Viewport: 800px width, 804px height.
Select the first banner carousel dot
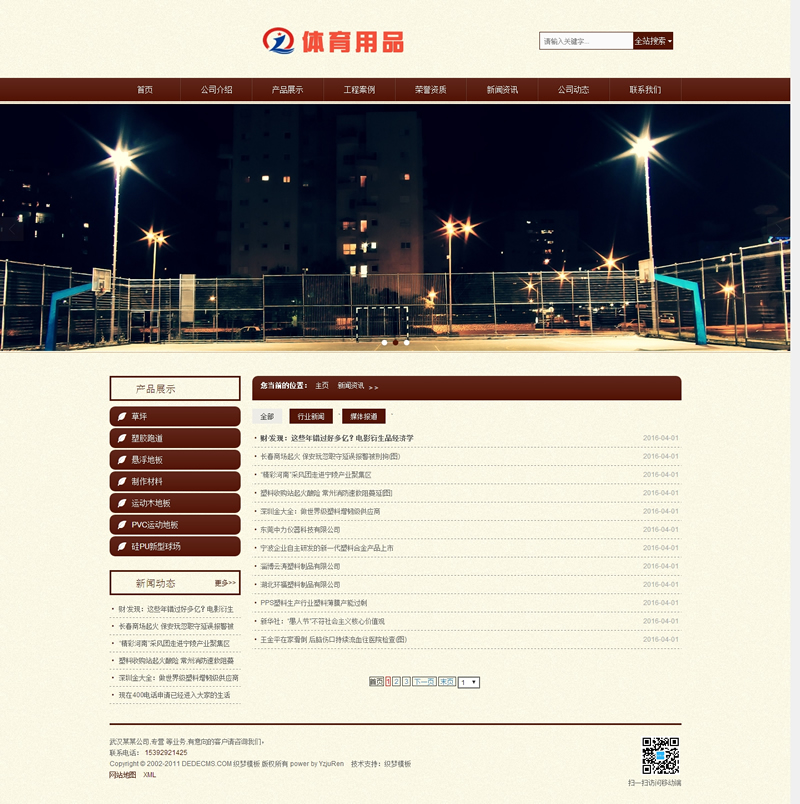pos(384,342)
